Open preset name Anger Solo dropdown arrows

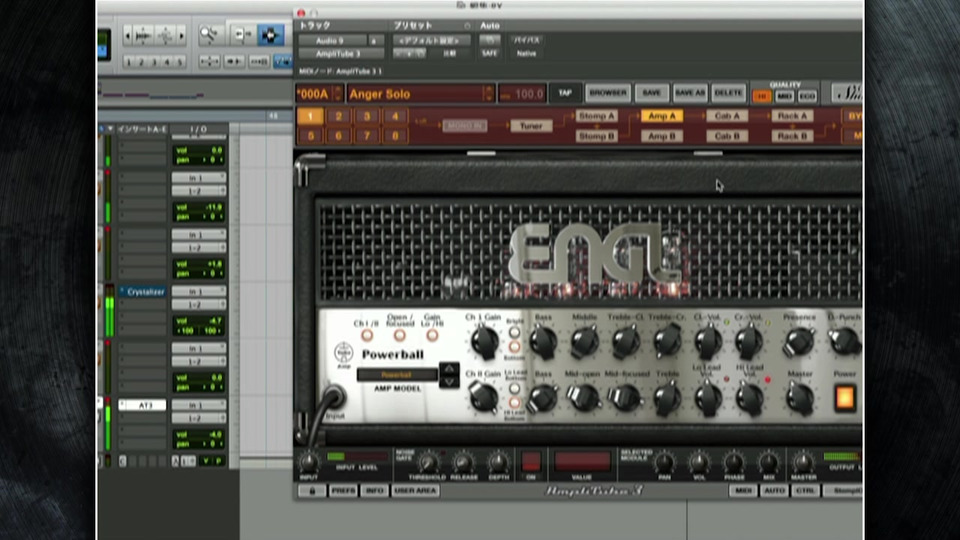click(488, 94)
